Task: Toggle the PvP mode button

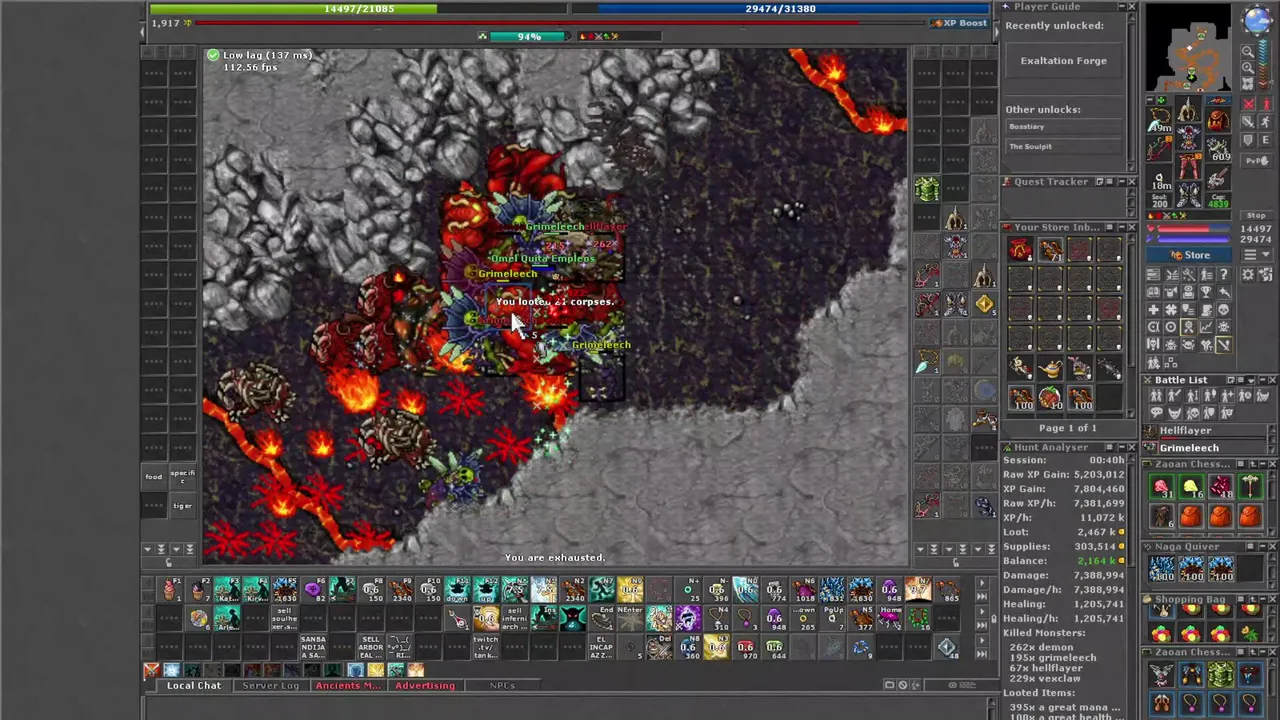Action: [x=1257, y=161]
